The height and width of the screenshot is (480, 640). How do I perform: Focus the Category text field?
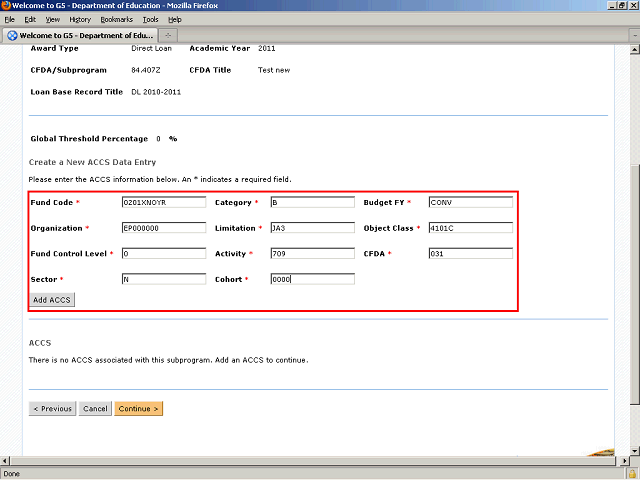312,202
